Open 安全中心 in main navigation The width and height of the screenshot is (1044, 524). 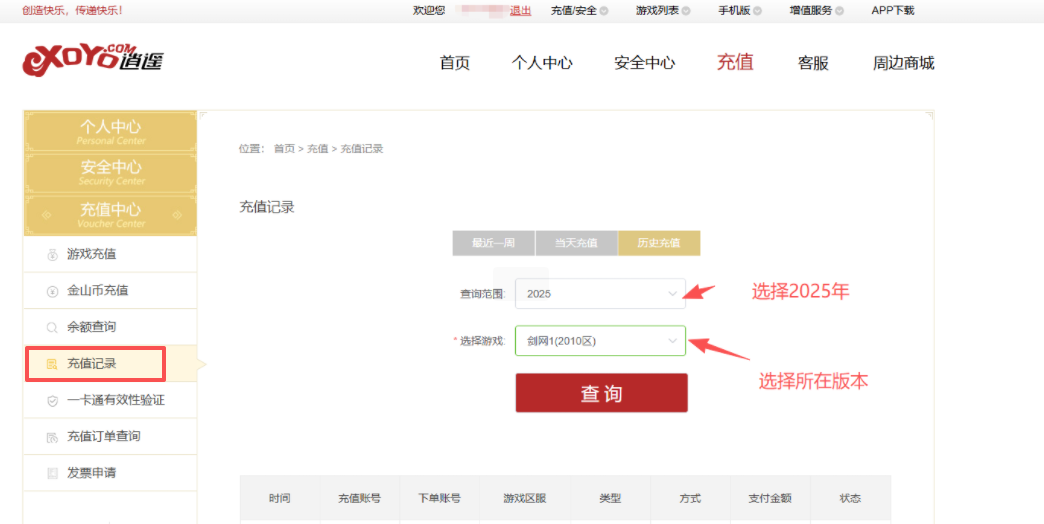[644, 63]
